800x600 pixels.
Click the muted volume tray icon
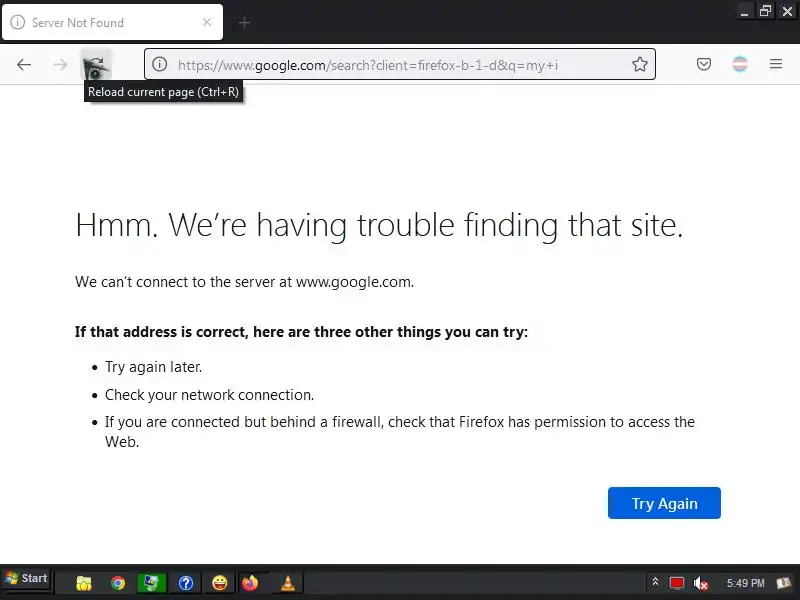coord(701,583)
